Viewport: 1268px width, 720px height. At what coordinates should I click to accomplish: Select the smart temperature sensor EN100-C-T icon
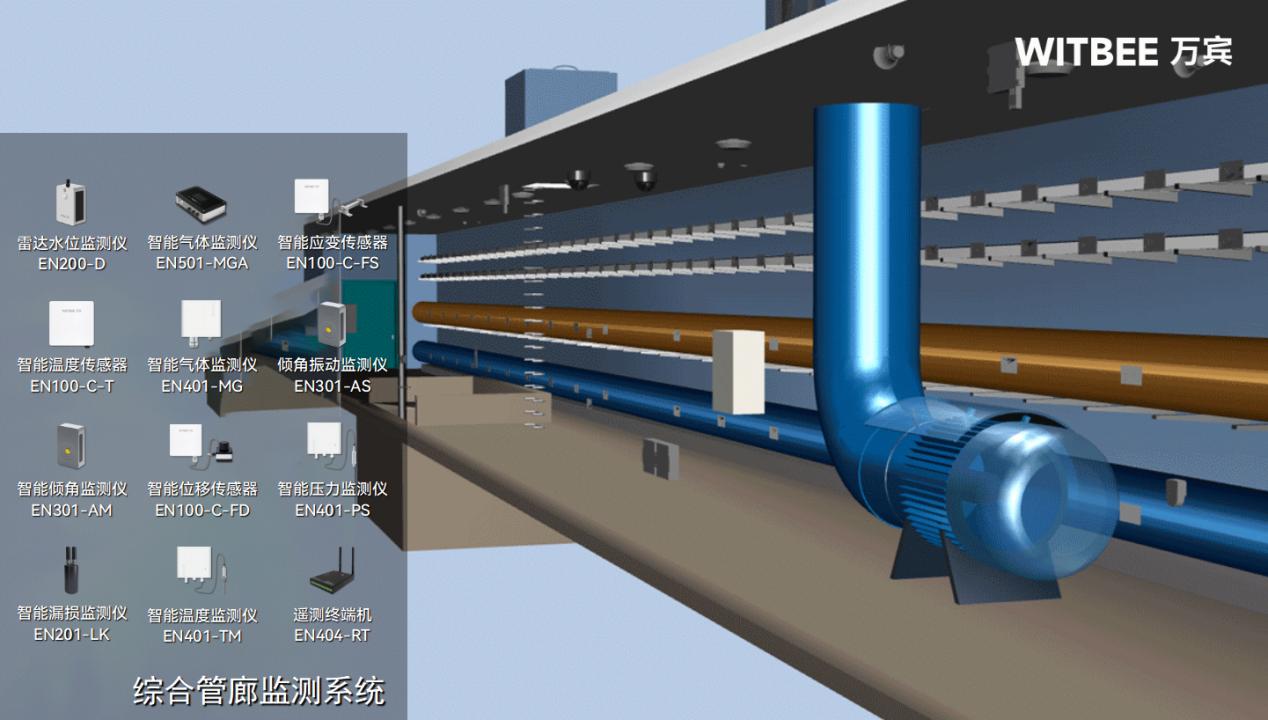click(x=71, y=324)
